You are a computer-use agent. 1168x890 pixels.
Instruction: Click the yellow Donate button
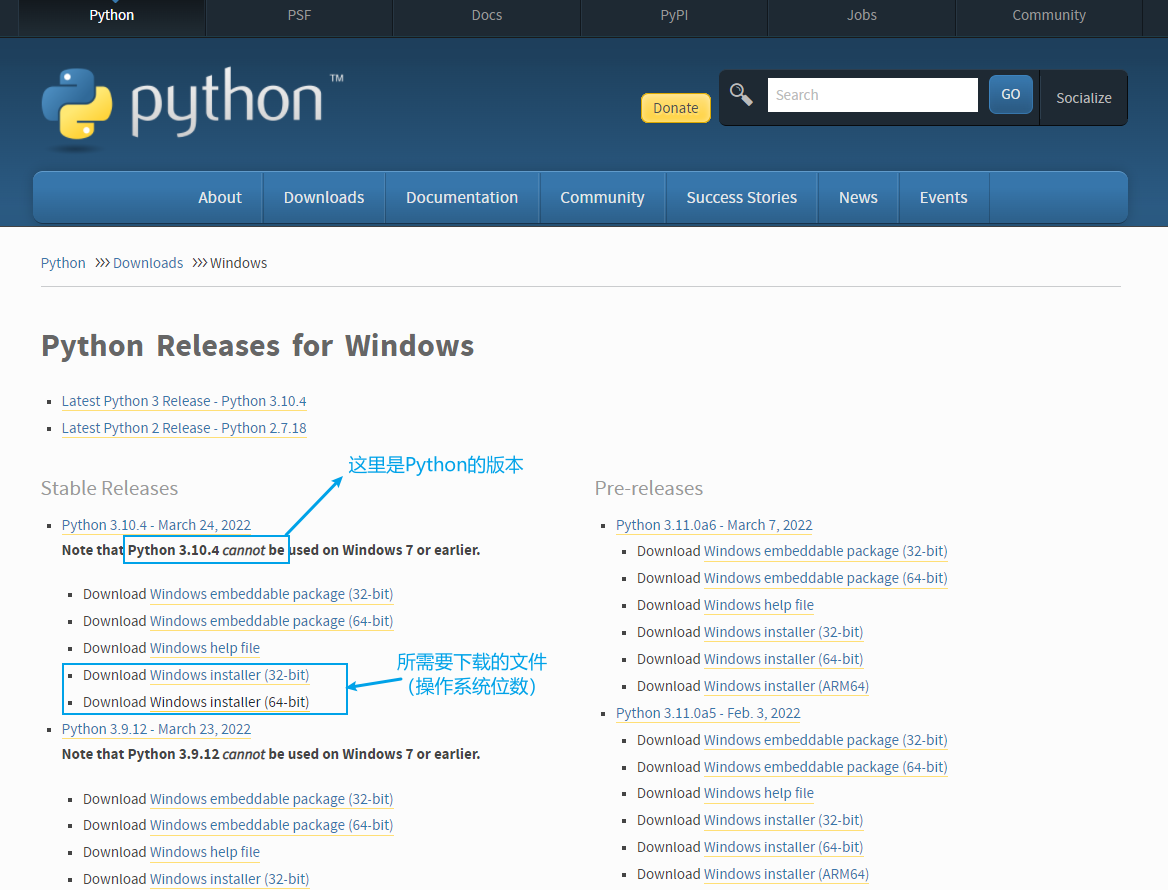(676, 108)
